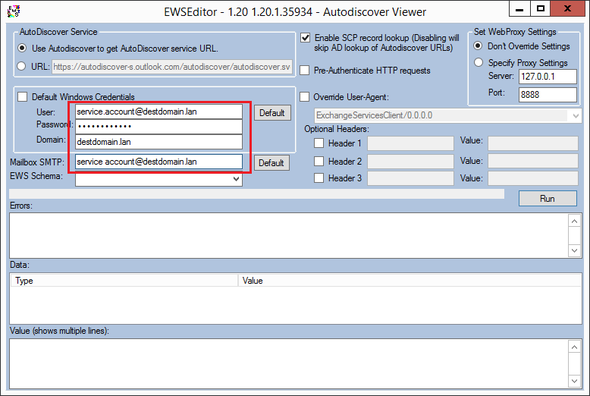
Task: Click the Domain field
Action: pos(159,142)
